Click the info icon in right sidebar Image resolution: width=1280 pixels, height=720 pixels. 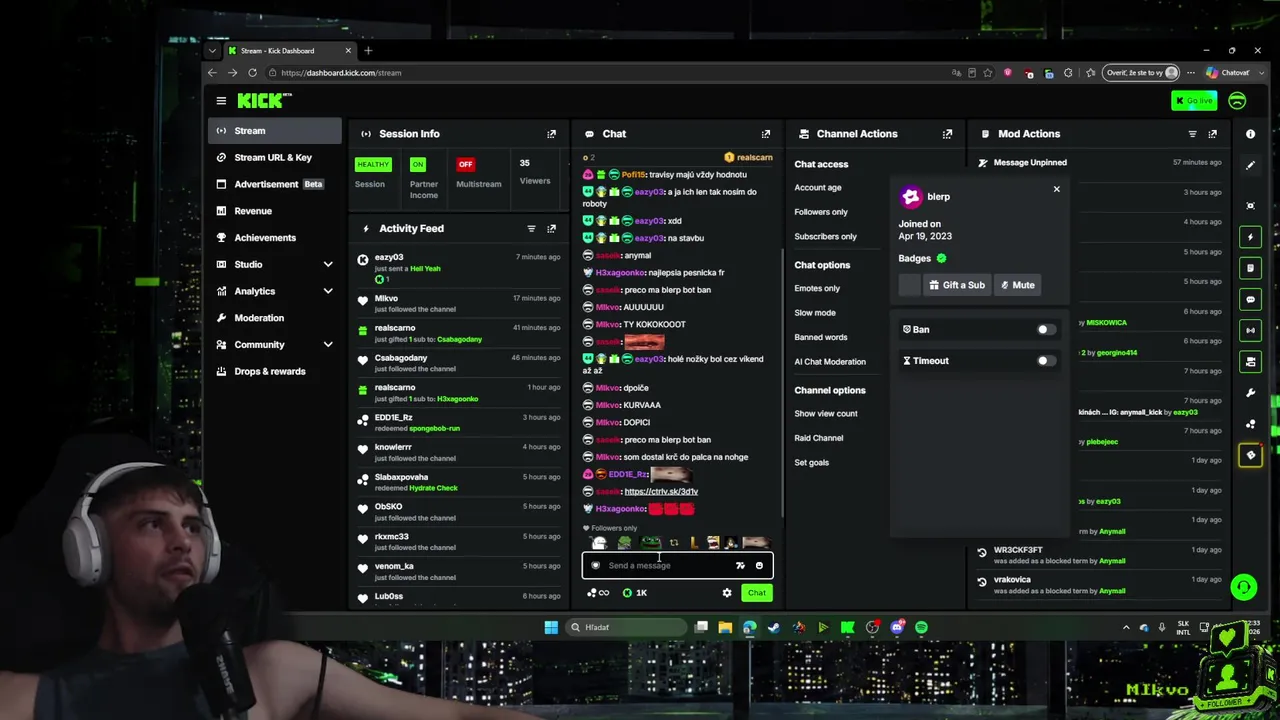(1250, 134)
